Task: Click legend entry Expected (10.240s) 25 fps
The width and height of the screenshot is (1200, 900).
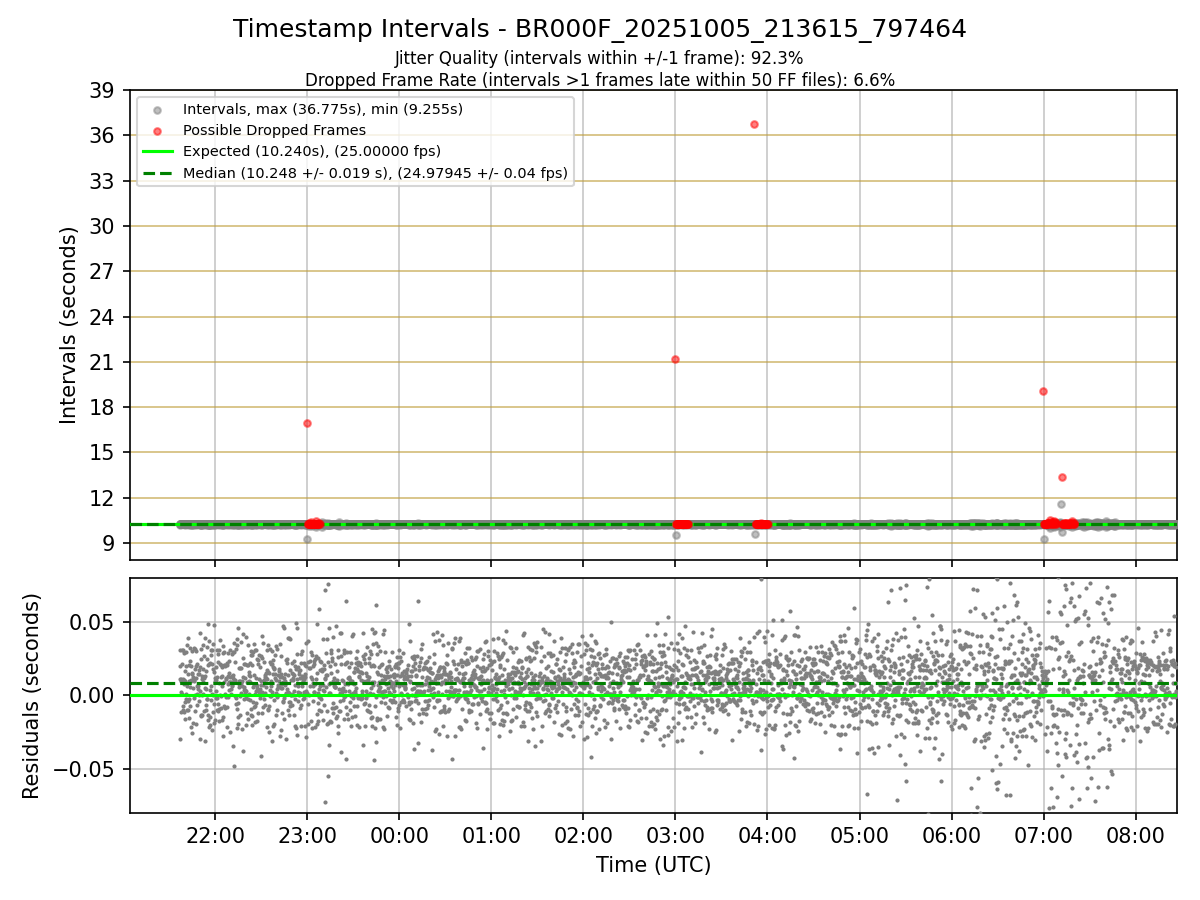Action: [x=312, y=151]
